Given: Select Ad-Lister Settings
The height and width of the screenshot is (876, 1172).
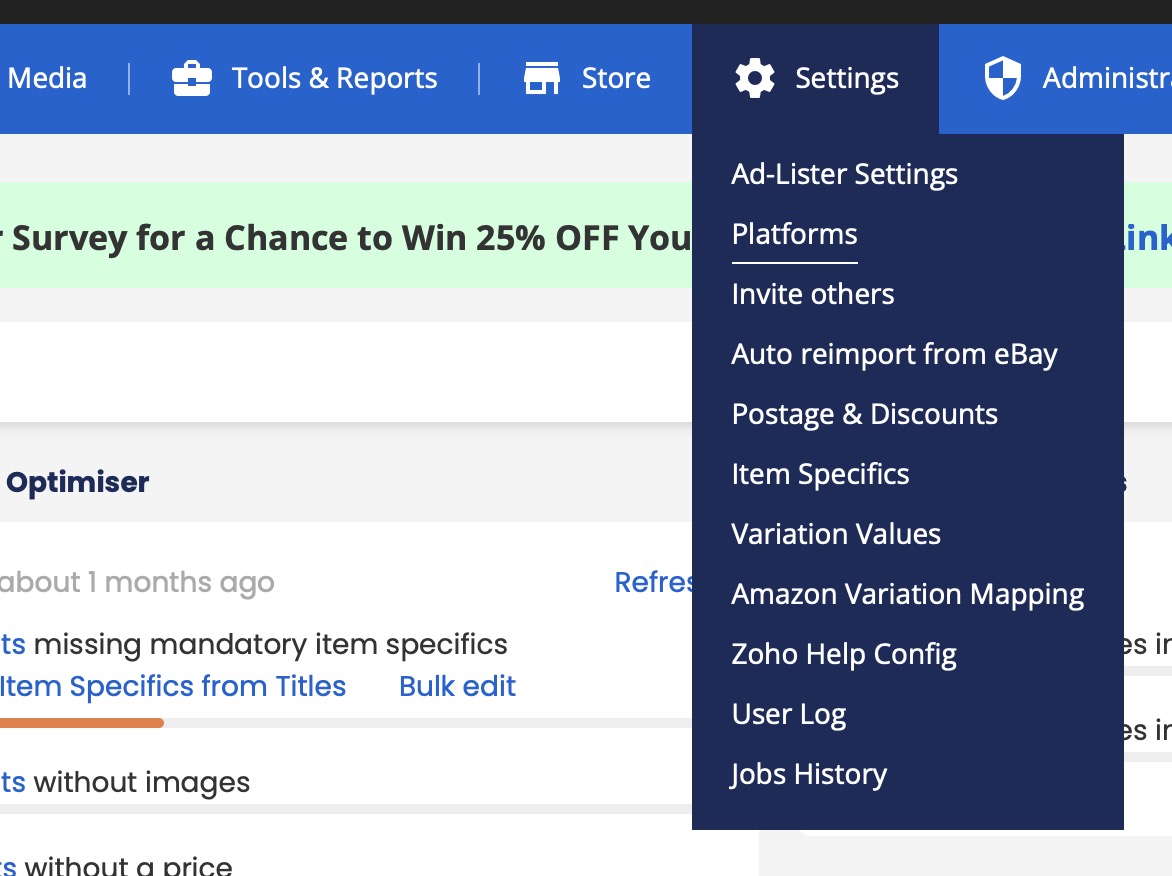Looking at the screenshot, I should (845, 174).
